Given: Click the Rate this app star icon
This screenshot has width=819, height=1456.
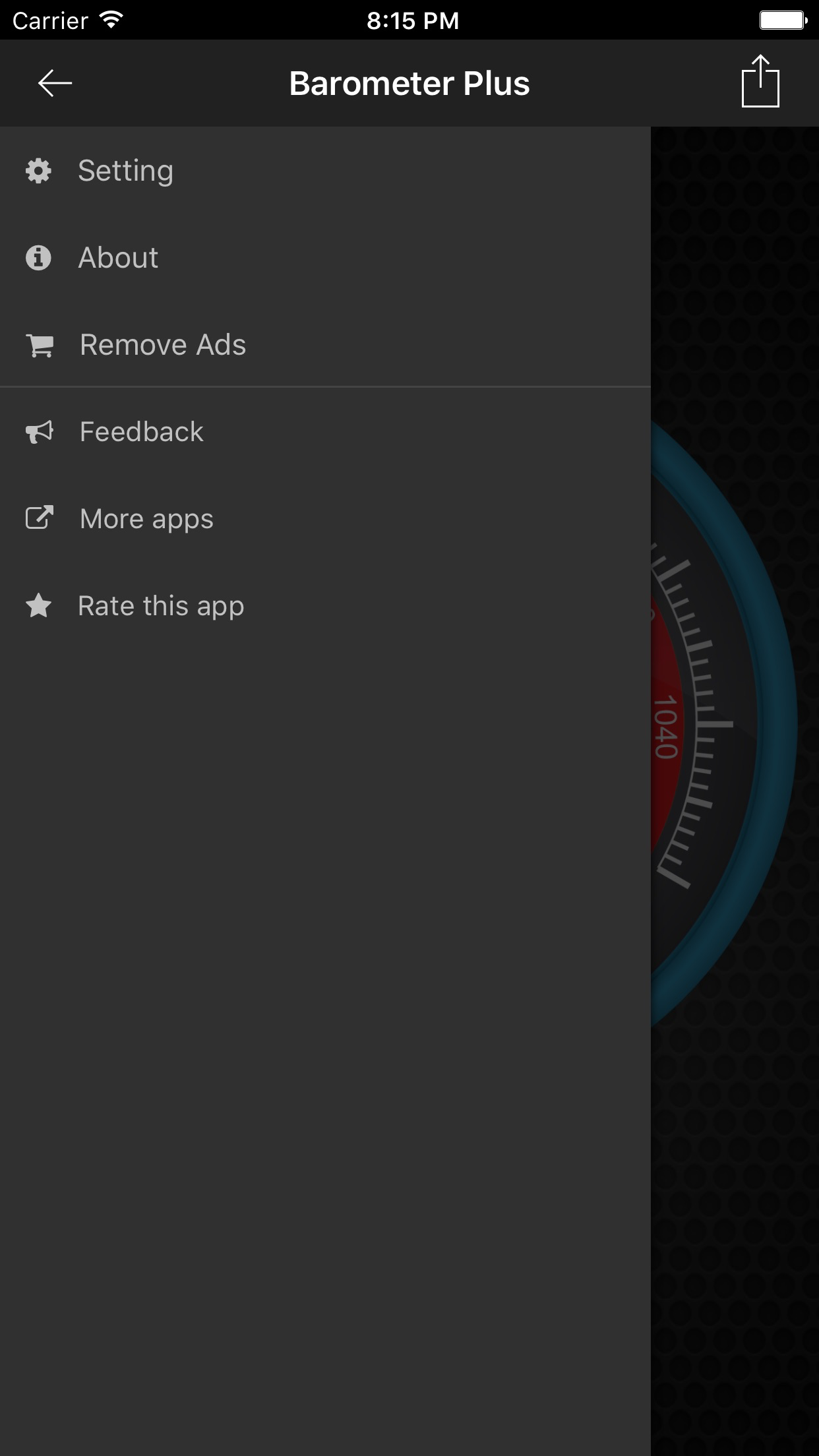Looking at the screenshot, I should coord(39,605).
